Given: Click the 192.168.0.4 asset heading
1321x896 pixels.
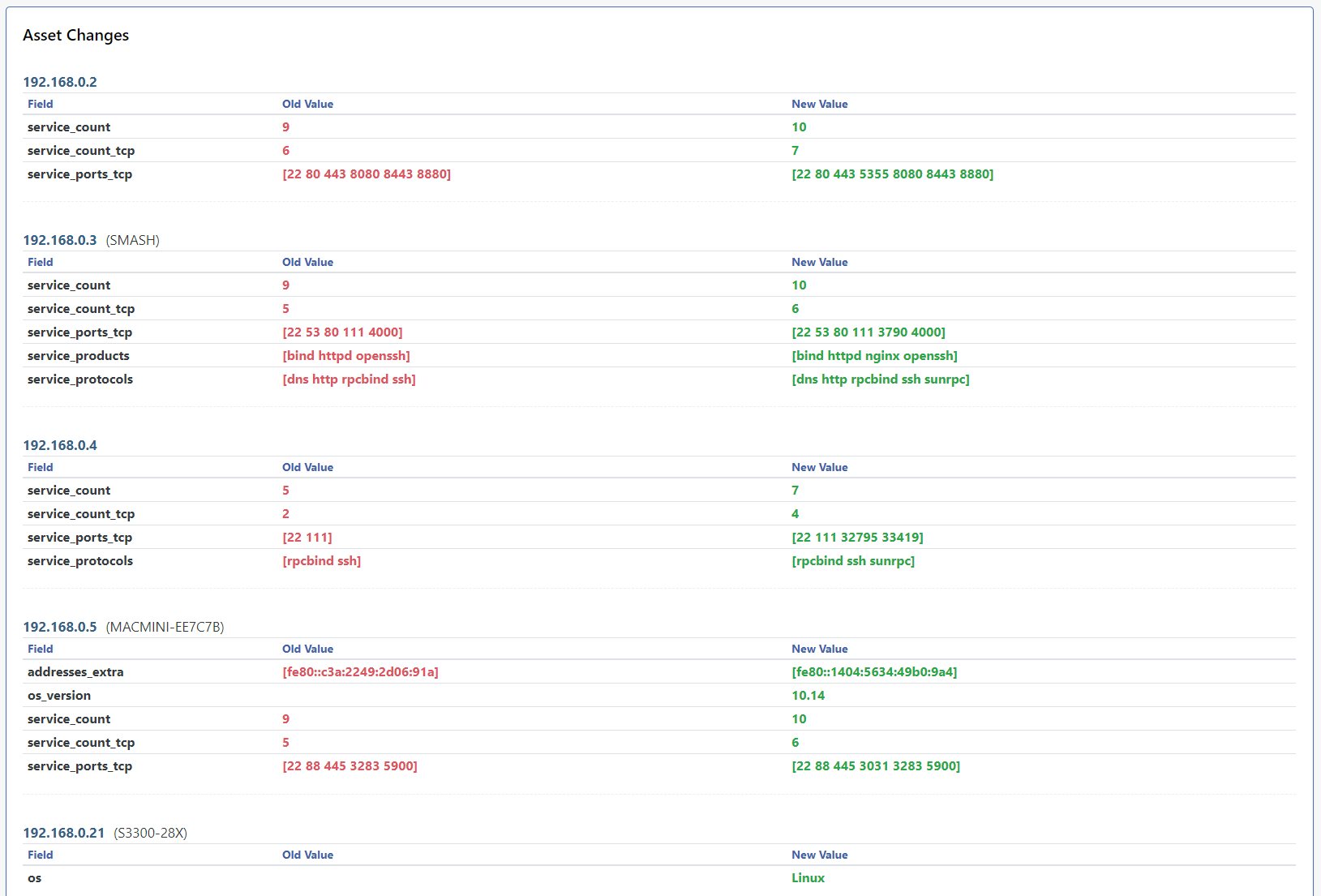Looking at the screenshot, I should click(60, 445).
